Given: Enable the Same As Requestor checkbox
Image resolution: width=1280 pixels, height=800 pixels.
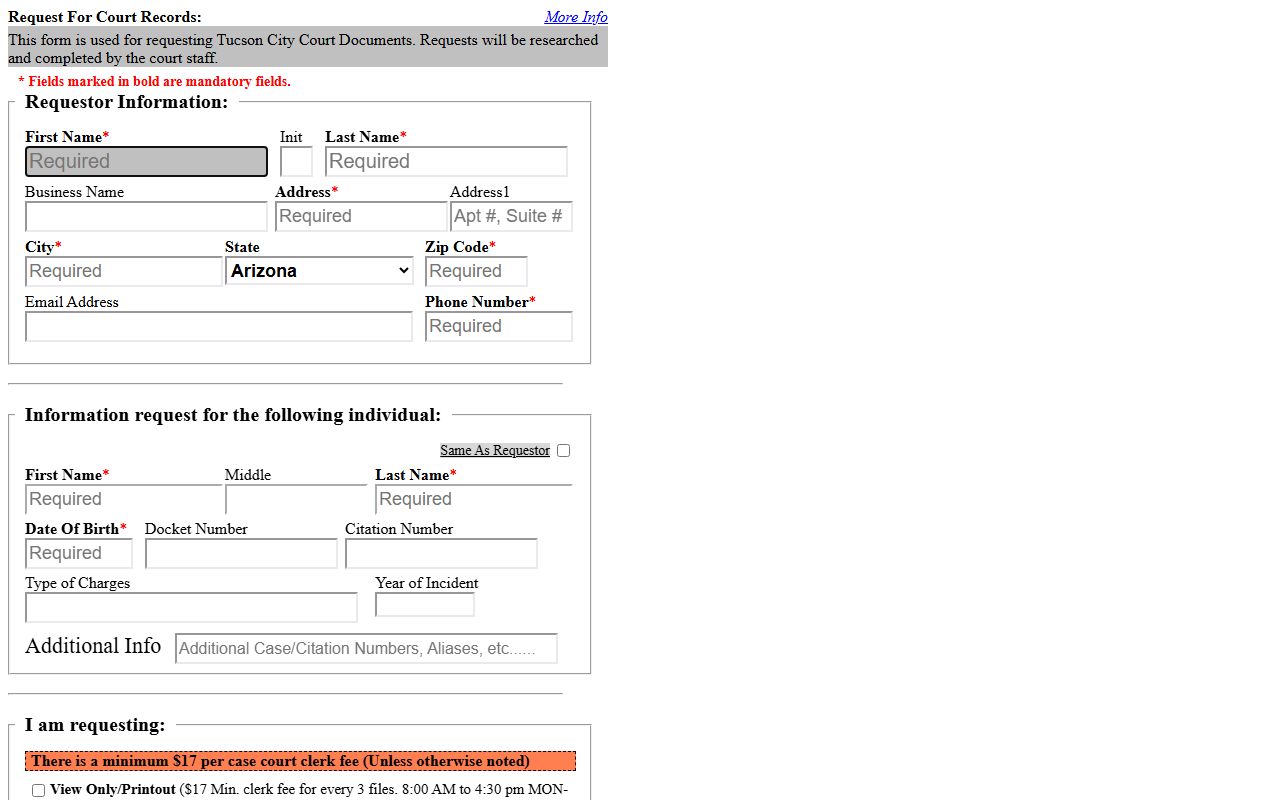Looking at the screenshot, I should tap(564, 451).
